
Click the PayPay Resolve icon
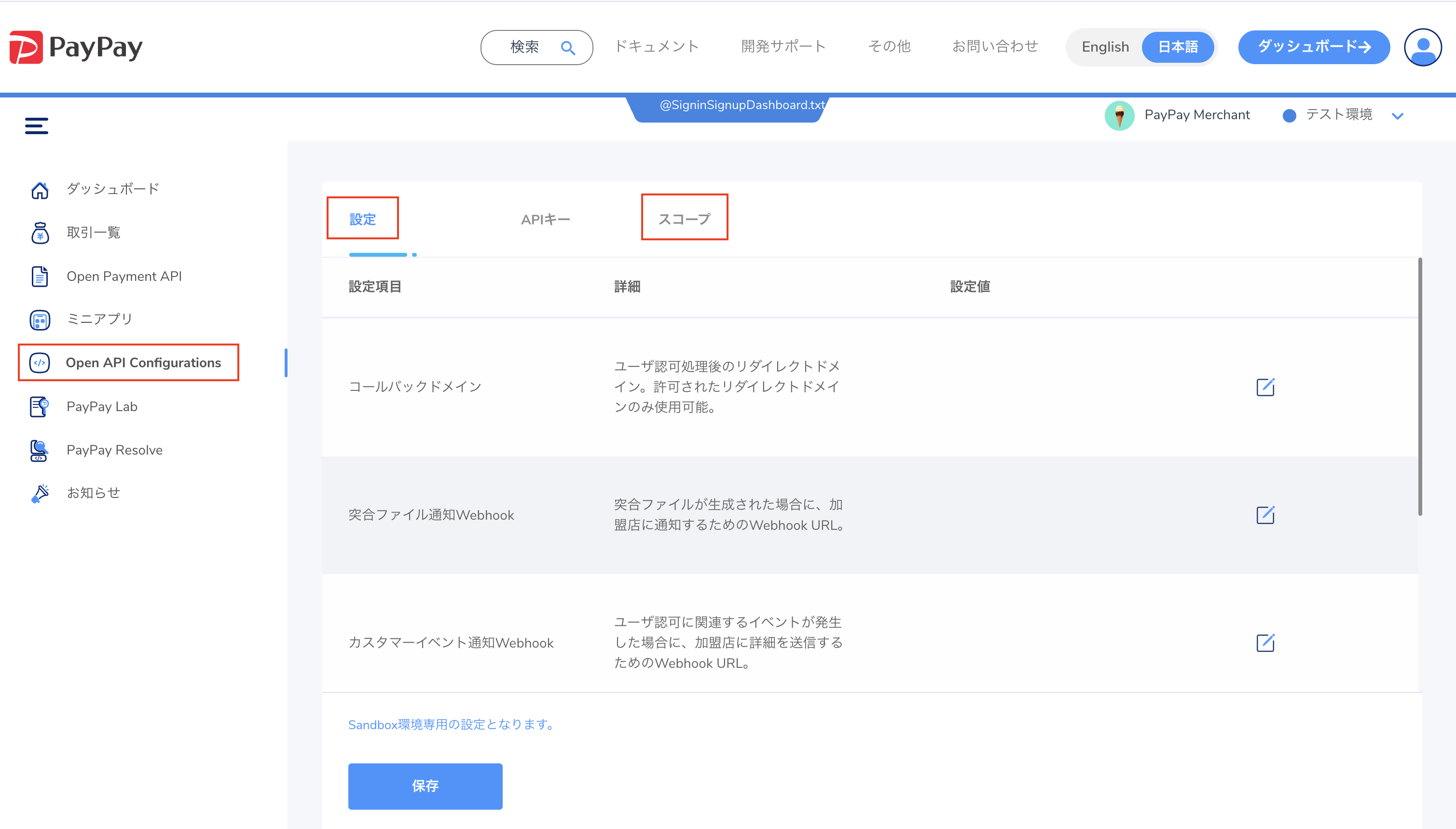(39, 450)
